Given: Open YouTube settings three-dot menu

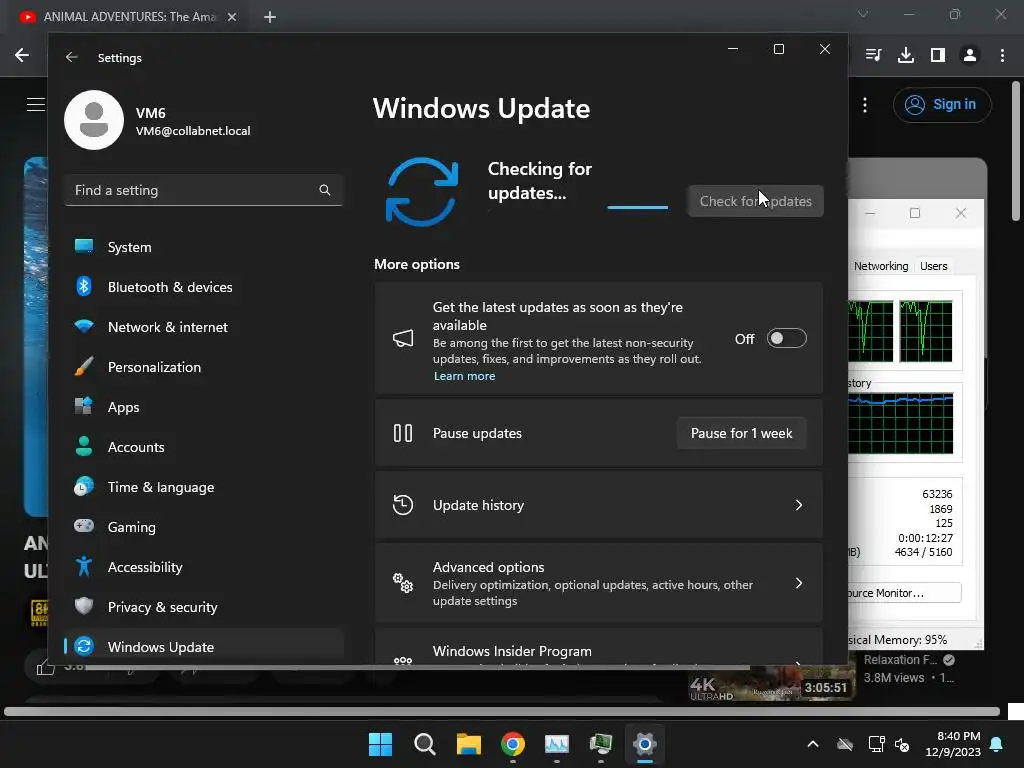Looking at the screenshot, I should (x=865, y=104).
